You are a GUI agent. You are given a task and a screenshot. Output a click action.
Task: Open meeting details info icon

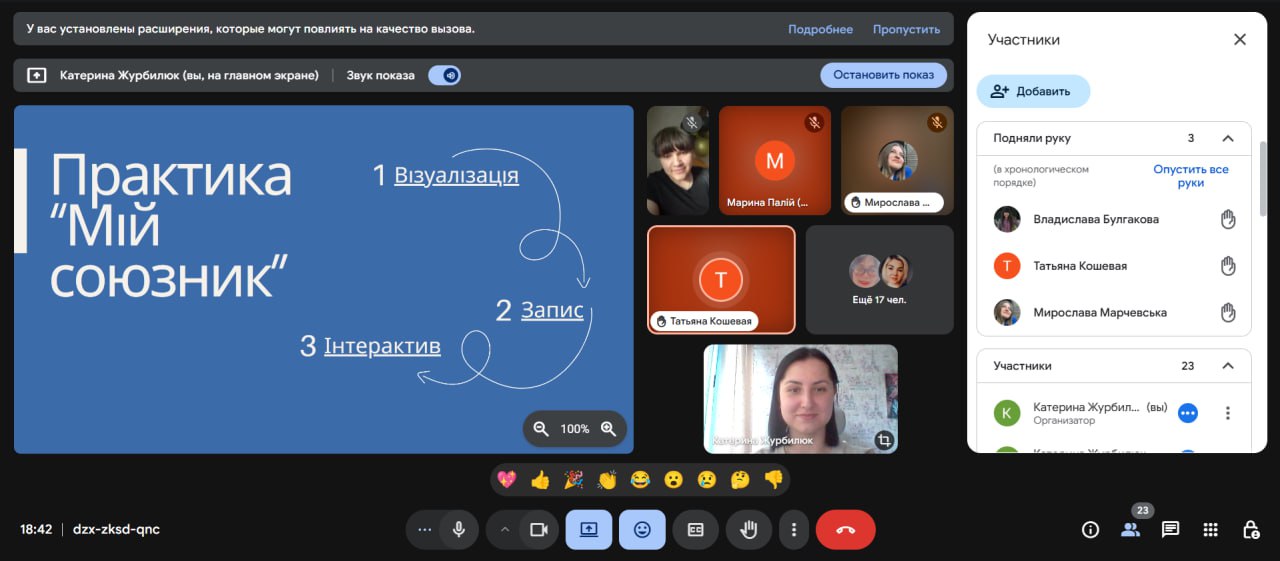[x=1090, y=530]
